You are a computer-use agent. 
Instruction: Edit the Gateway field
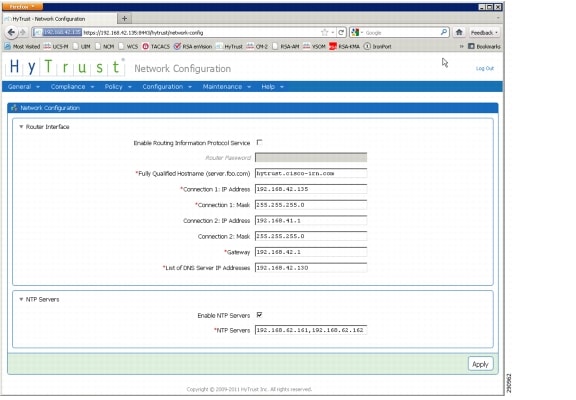click(311, 252)
